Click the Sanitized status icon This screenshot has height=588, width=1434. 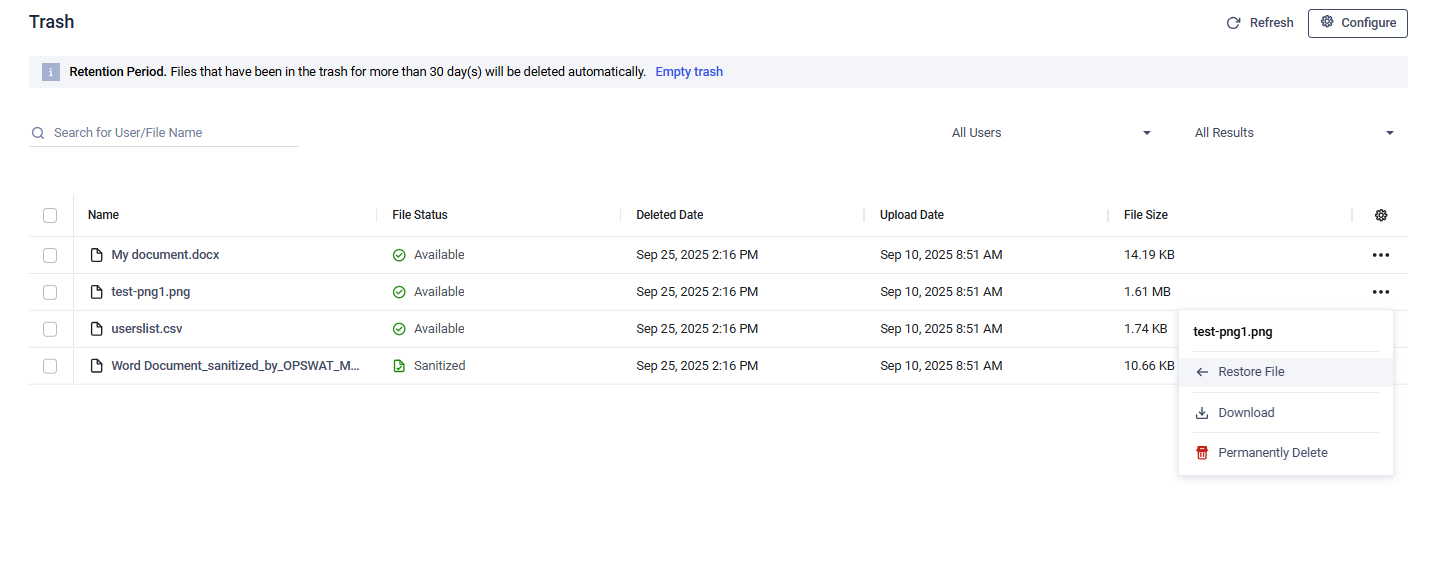[x=399, y=366]
